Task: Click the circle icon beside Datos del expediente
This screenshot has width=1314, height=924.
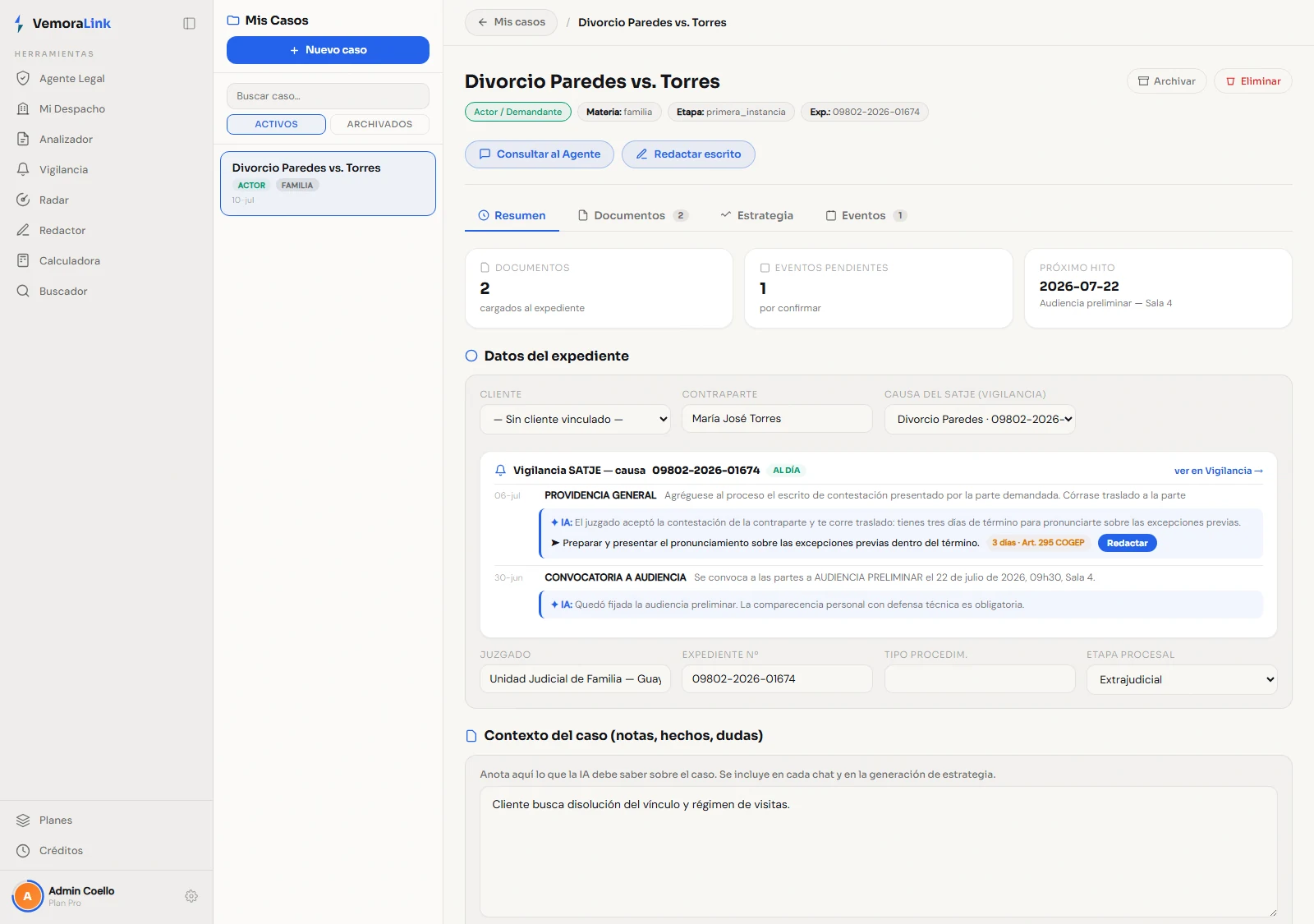Action: click(x=471, y=356)
